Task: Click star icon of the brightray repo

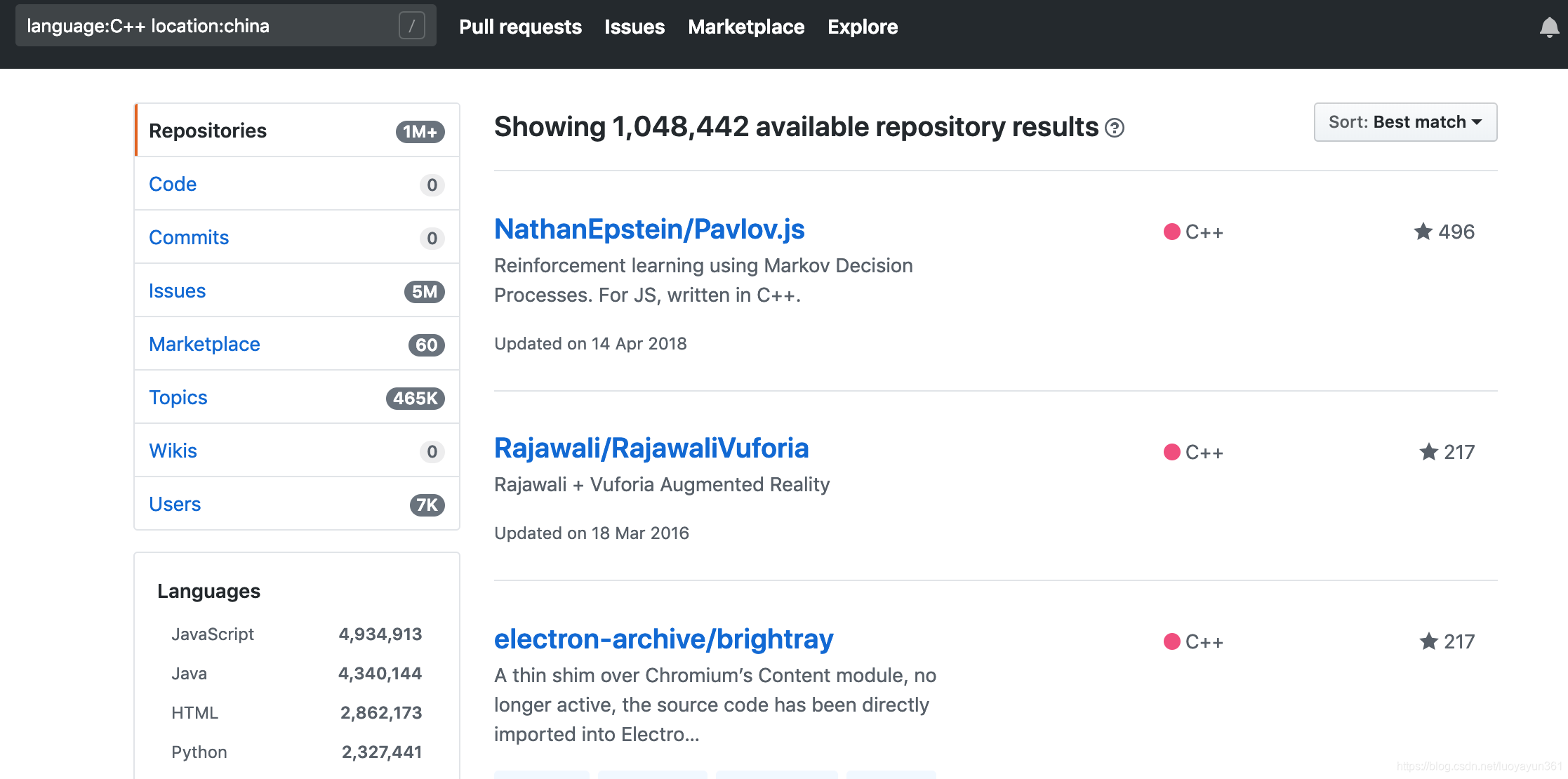Action: point(1428,641)
